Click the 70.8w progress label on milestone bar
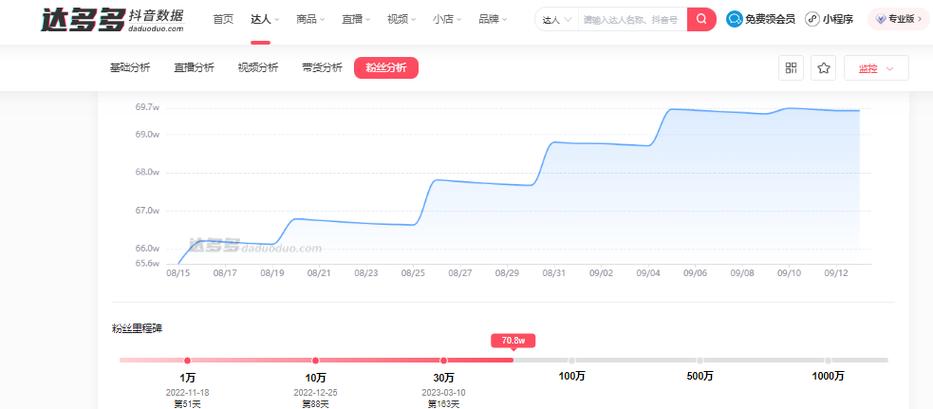This screenshot has height=409, width=933. (x=513, y=340)
